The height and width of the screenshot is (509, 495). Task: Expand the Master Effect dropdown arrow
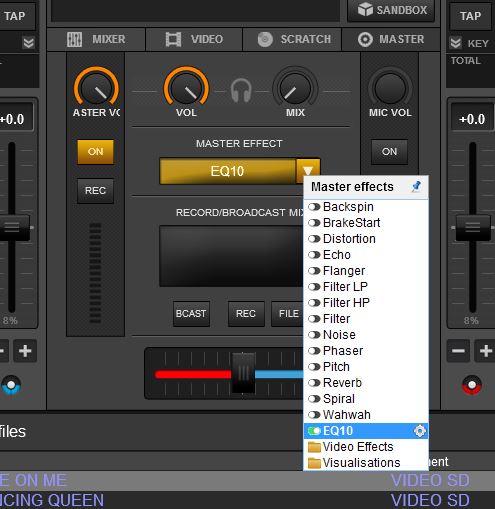tap(308, 171)
